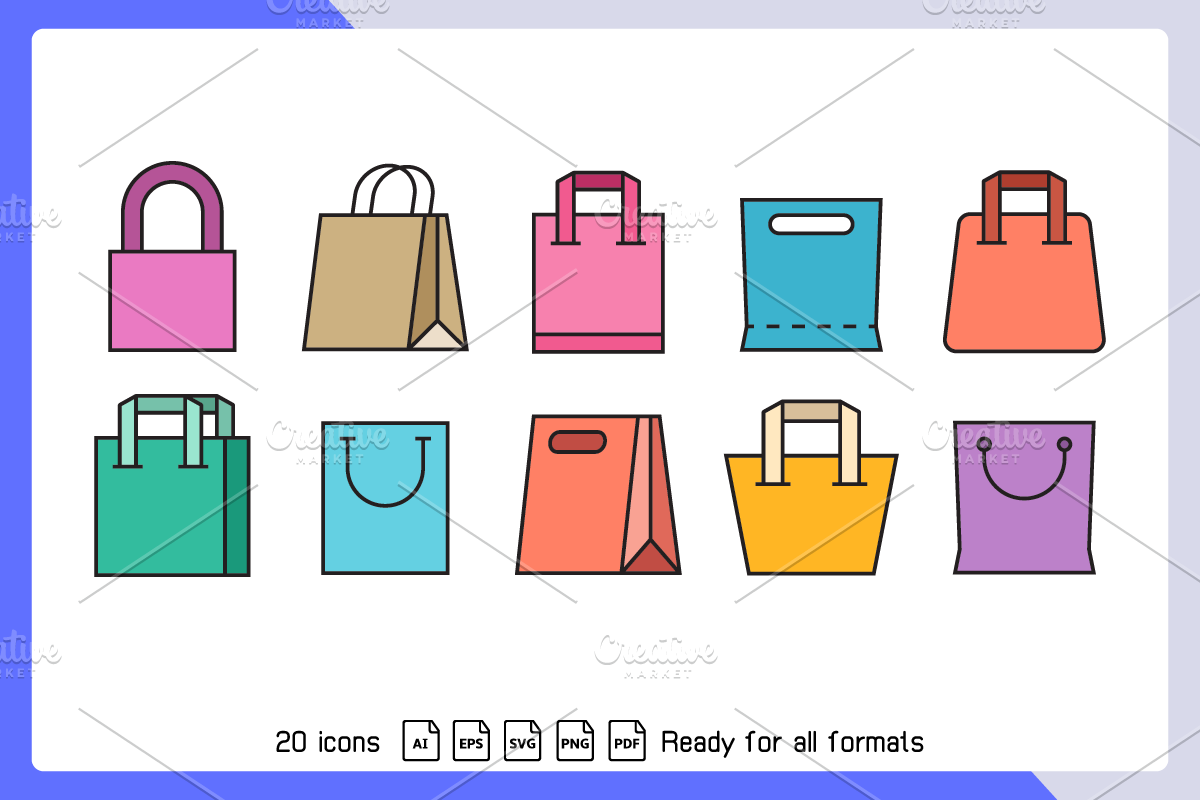Viewport: 1200px width, 800px height.
Task: Click the "Ready for all formats" text
Action: tap(792, 743)
